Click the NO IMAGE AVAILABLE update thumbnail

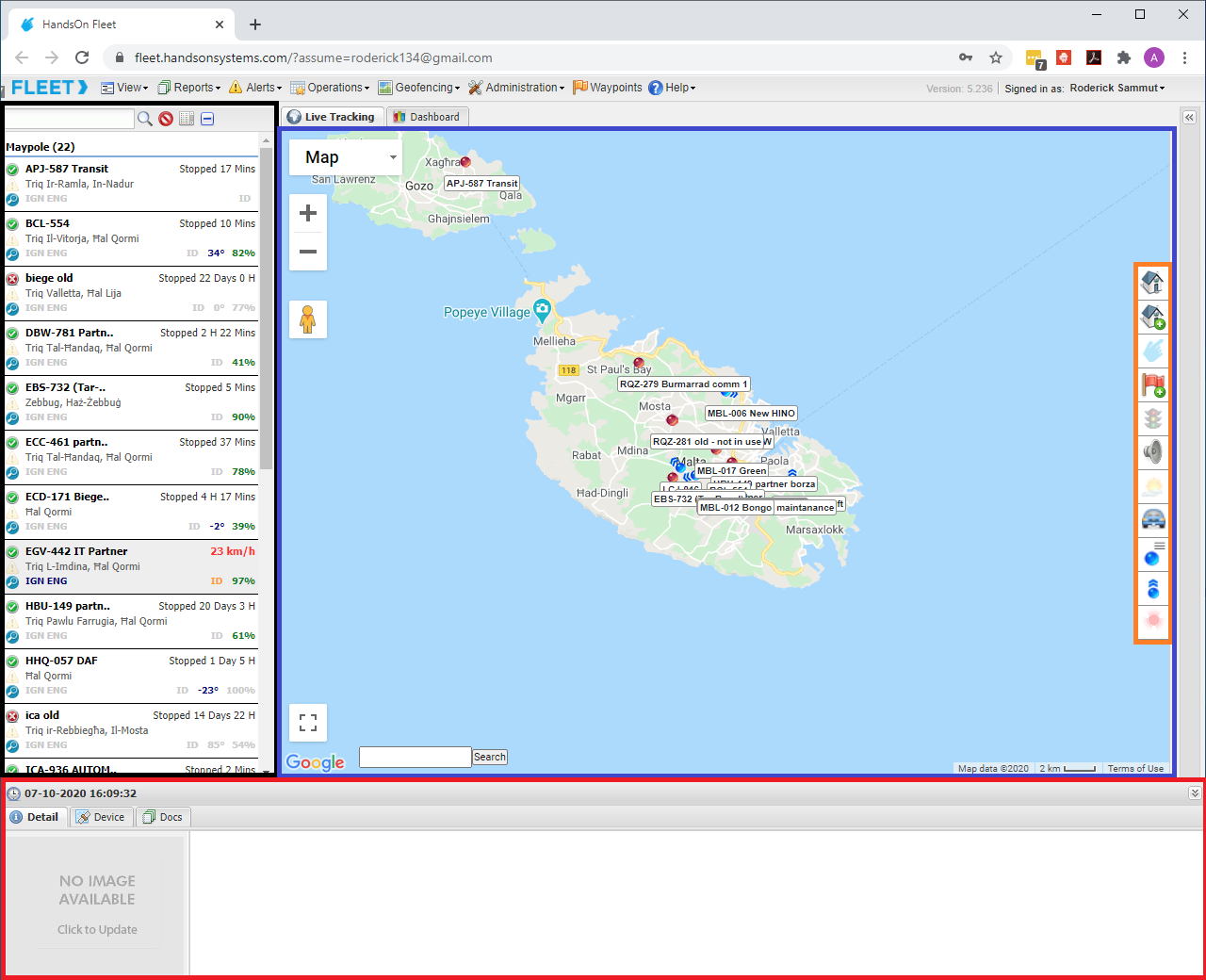pyautogui.click(x=97, y=906)
